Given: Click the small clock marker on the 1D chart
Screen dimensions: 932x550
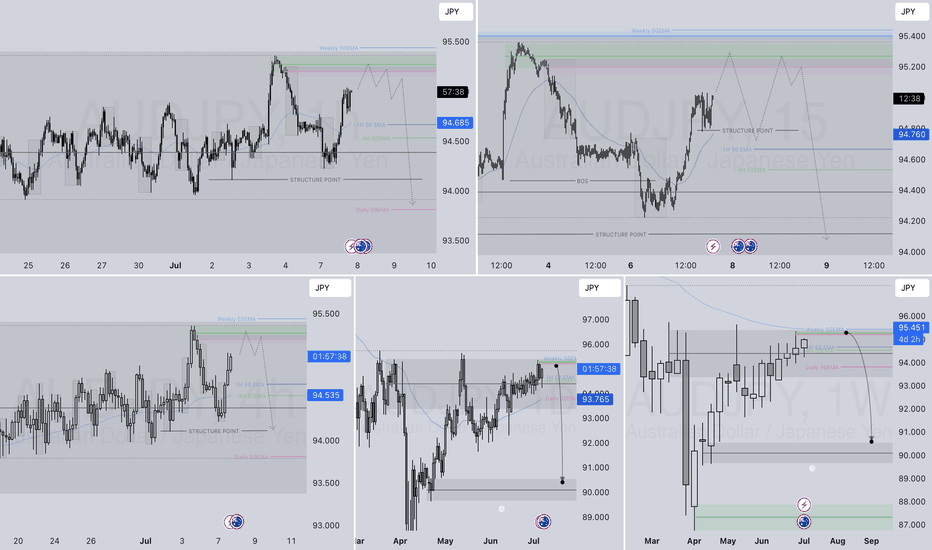Looking at the screenshot, I should 502,509.
